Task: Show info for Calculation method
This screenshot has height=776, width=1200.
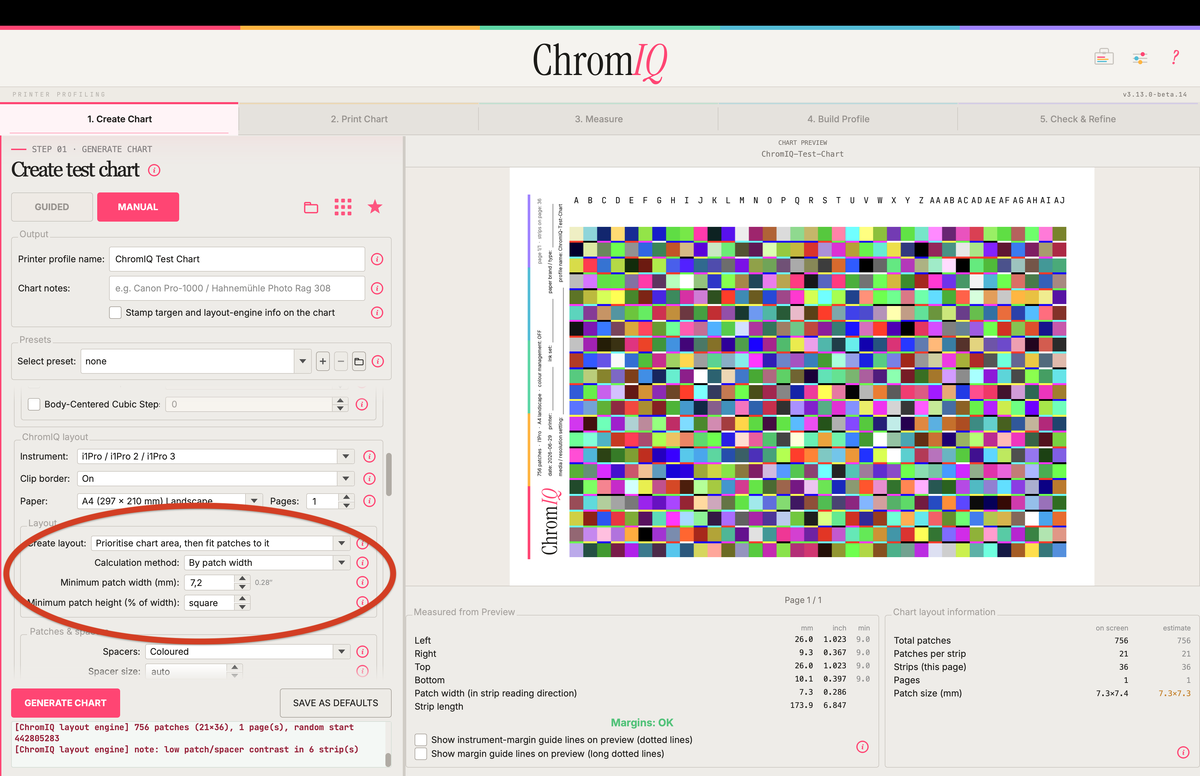Action: (362, 563)
